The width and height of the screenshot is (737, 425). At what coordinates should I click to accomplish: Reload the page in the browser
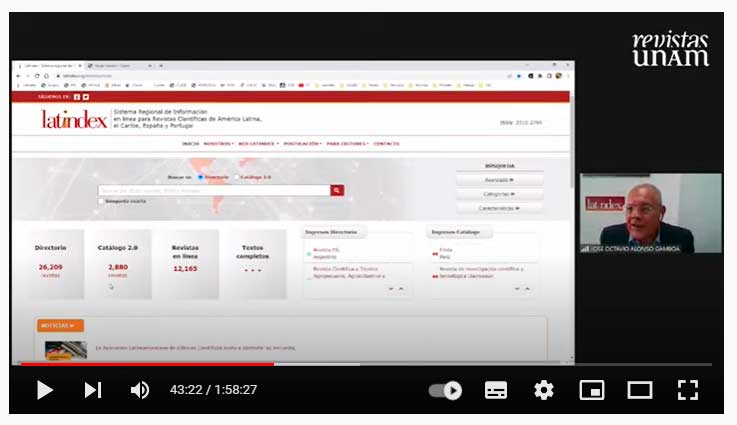(x=37, y=76)
